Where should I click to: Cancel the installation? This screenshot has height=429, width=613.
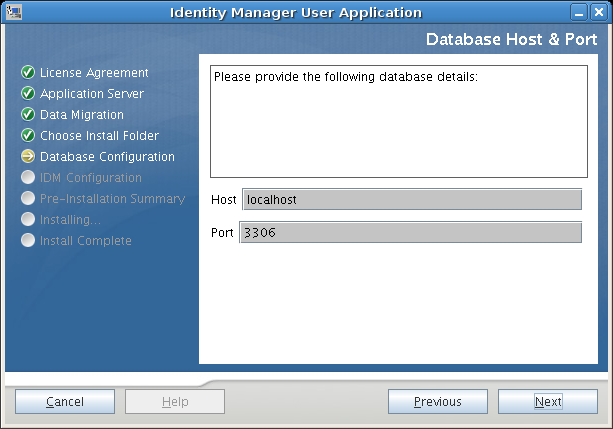[65, 402]
